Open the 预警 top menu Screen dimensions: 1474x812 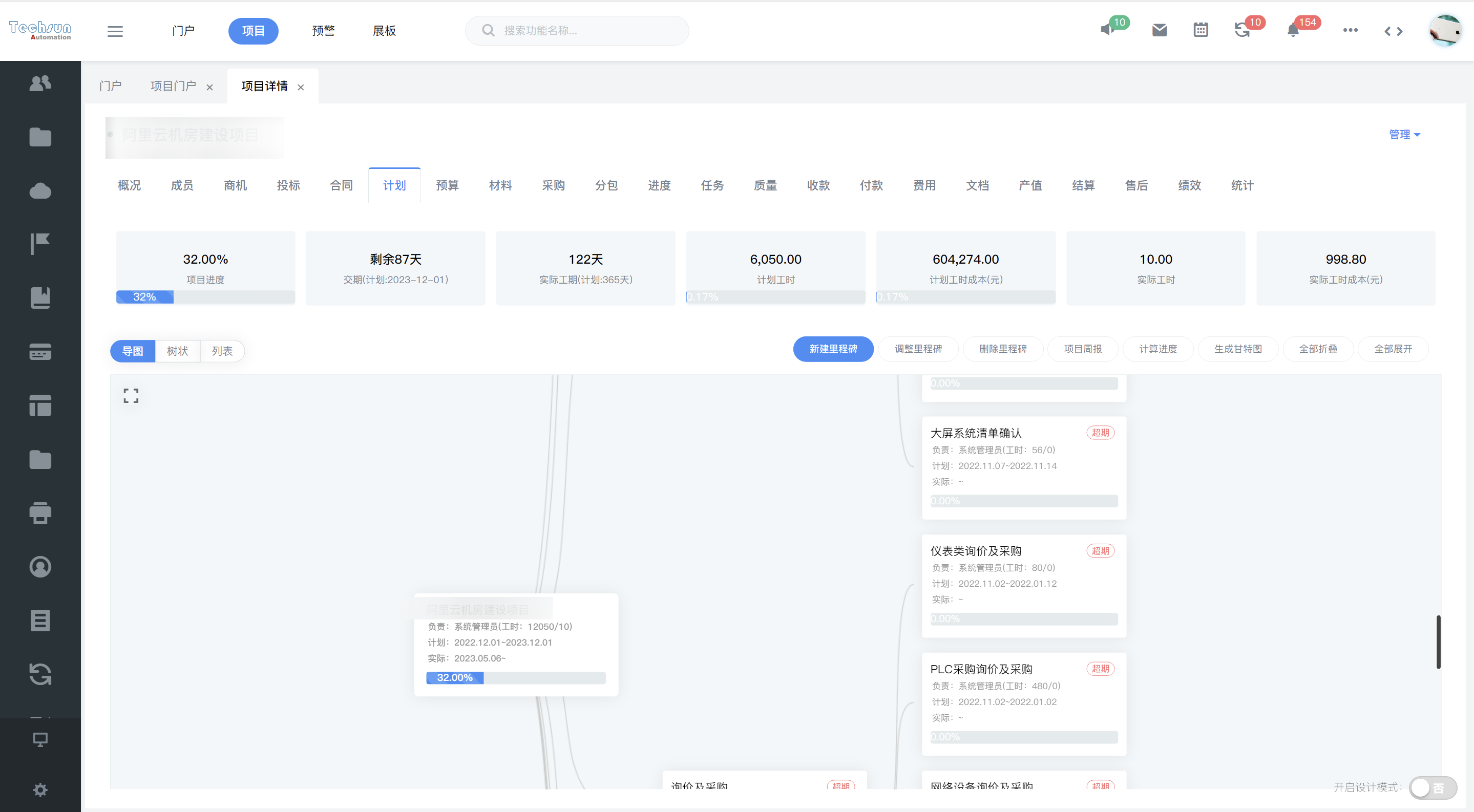coord(323,31)
